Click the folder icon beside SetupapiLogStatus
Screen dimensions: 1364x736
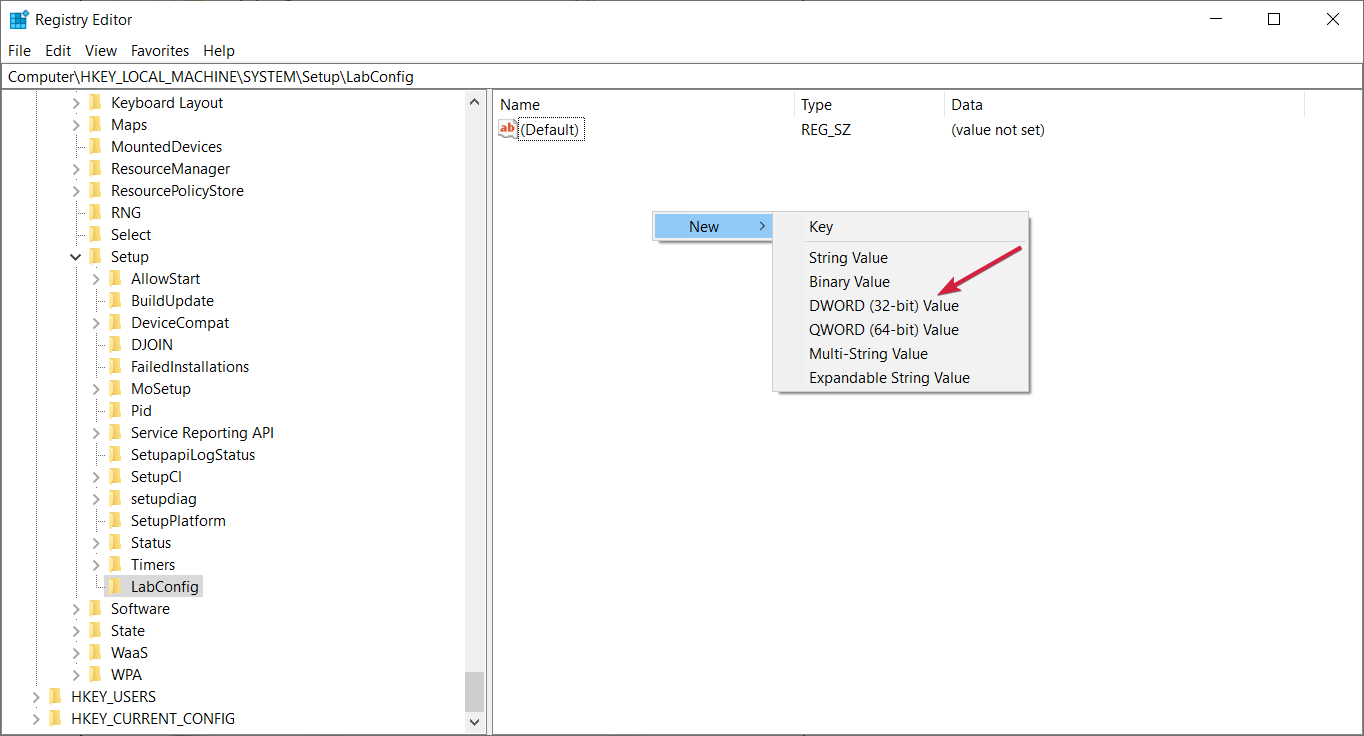[x=115, y=454]
